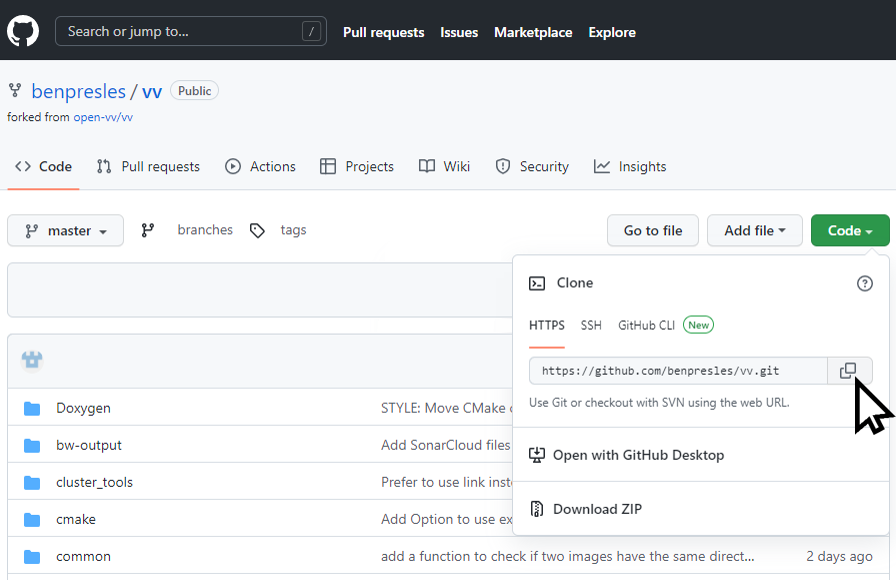The width and height of the screenshot is (896, 580).
Task: Open the branches link
Action: (x=205, y=230)
